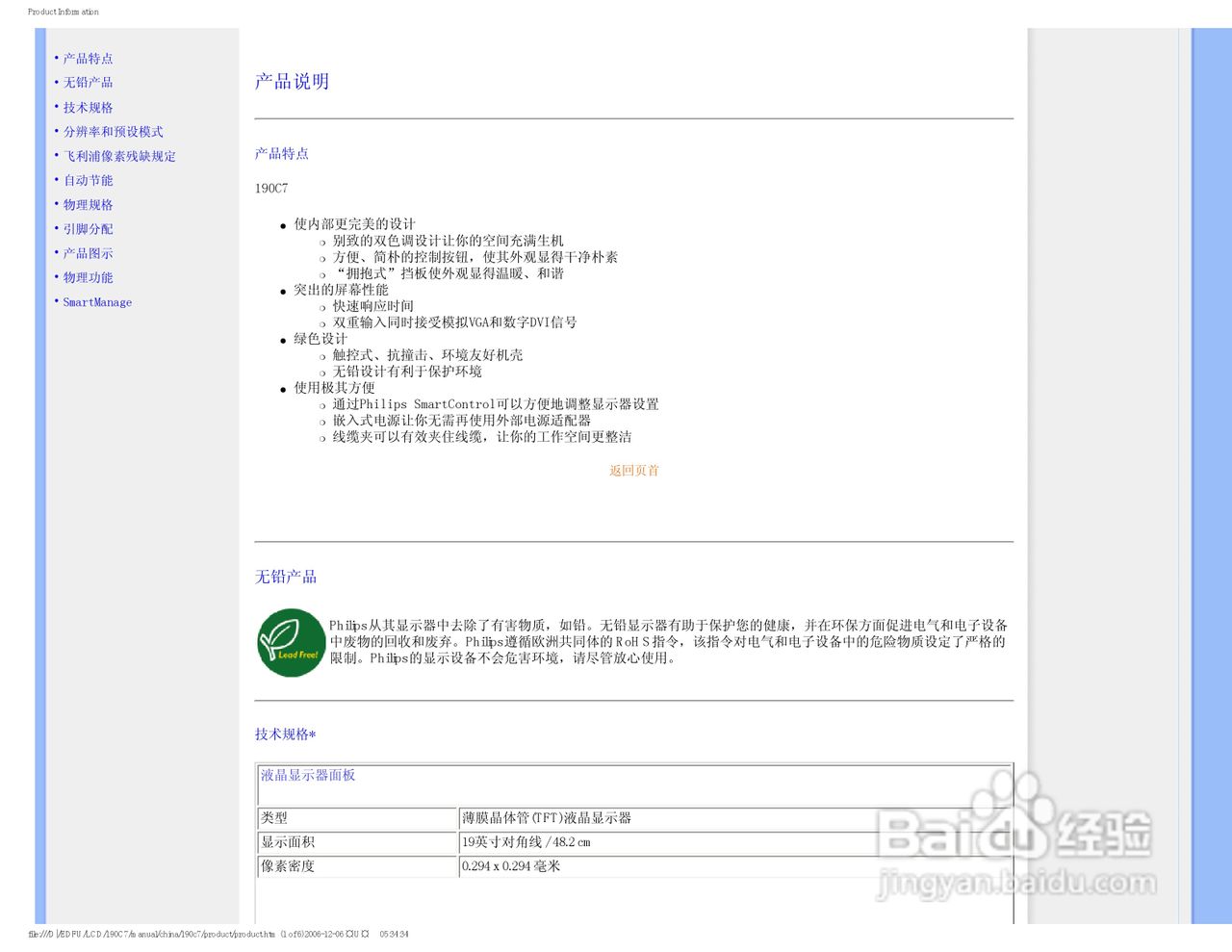Screen dimensions: 1232x952
Task: Select line 嵌入式电源让你无需再使用外部电源适配器
Action: click(x=461, y=421)
